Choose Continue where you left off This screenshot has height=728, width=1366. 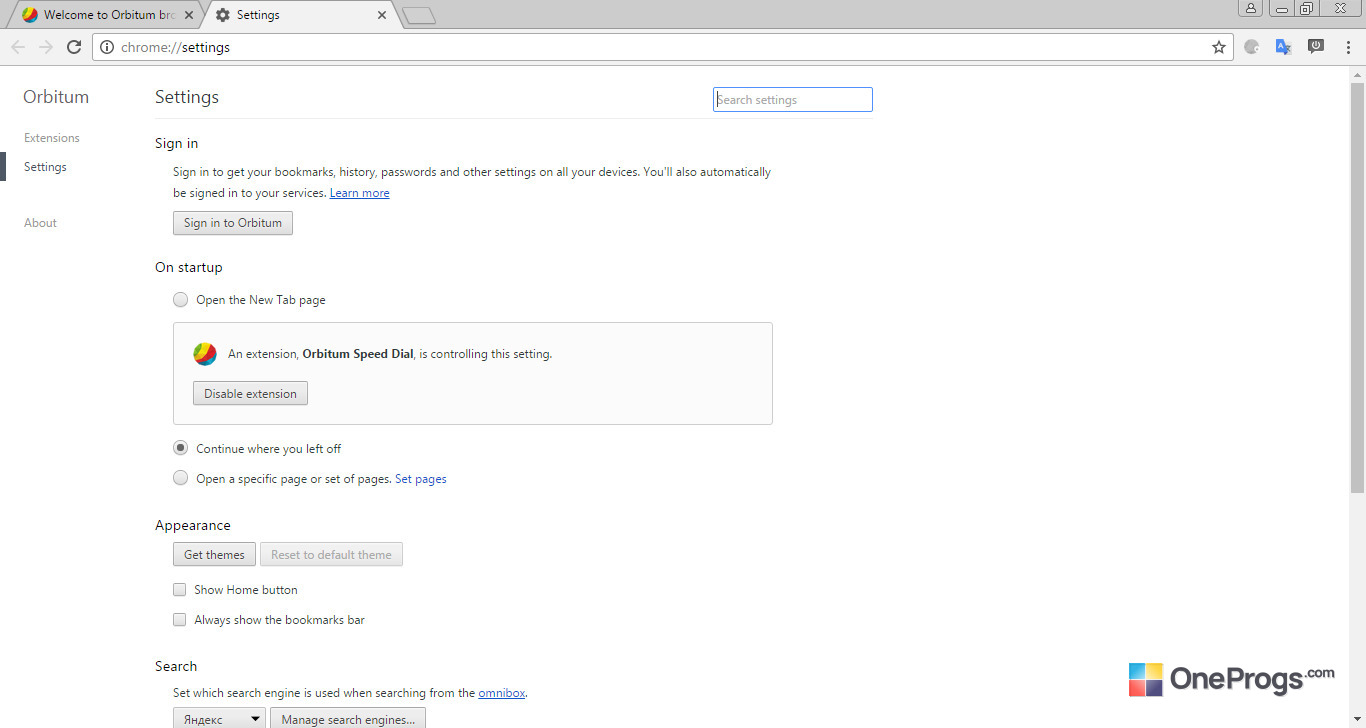(180, 449)
